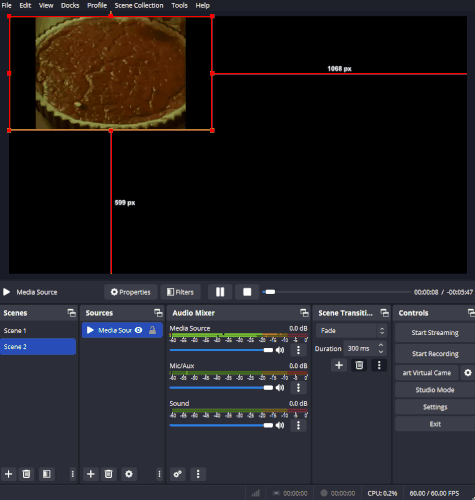Open the Profile menu
The height and width of the screenshot is (500, 475).
pyautogui.click(x=97, y=5)
